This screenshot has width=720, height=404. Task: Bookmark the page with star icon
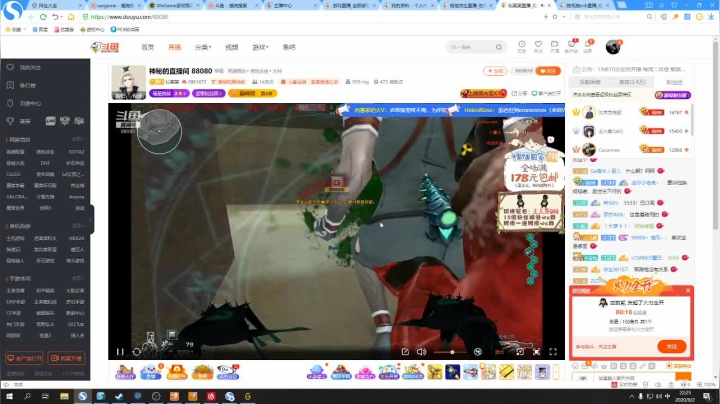(x=555, y=17)
